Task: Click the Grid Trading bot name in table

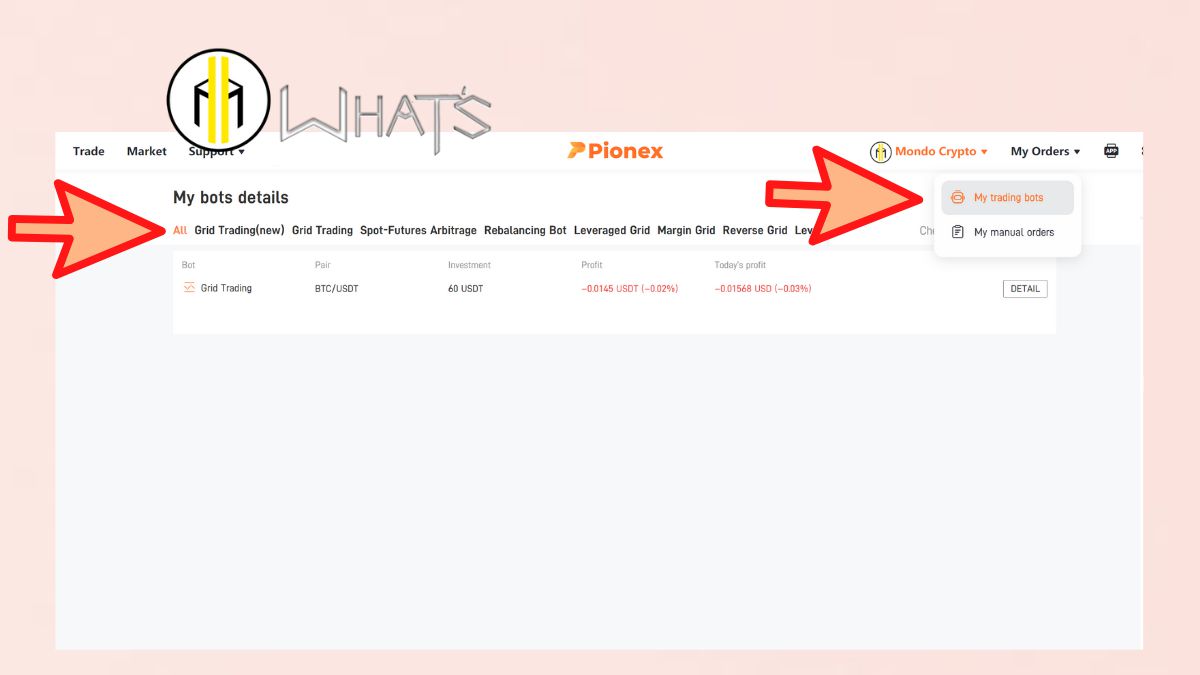Action: click(x=226, y=289)
